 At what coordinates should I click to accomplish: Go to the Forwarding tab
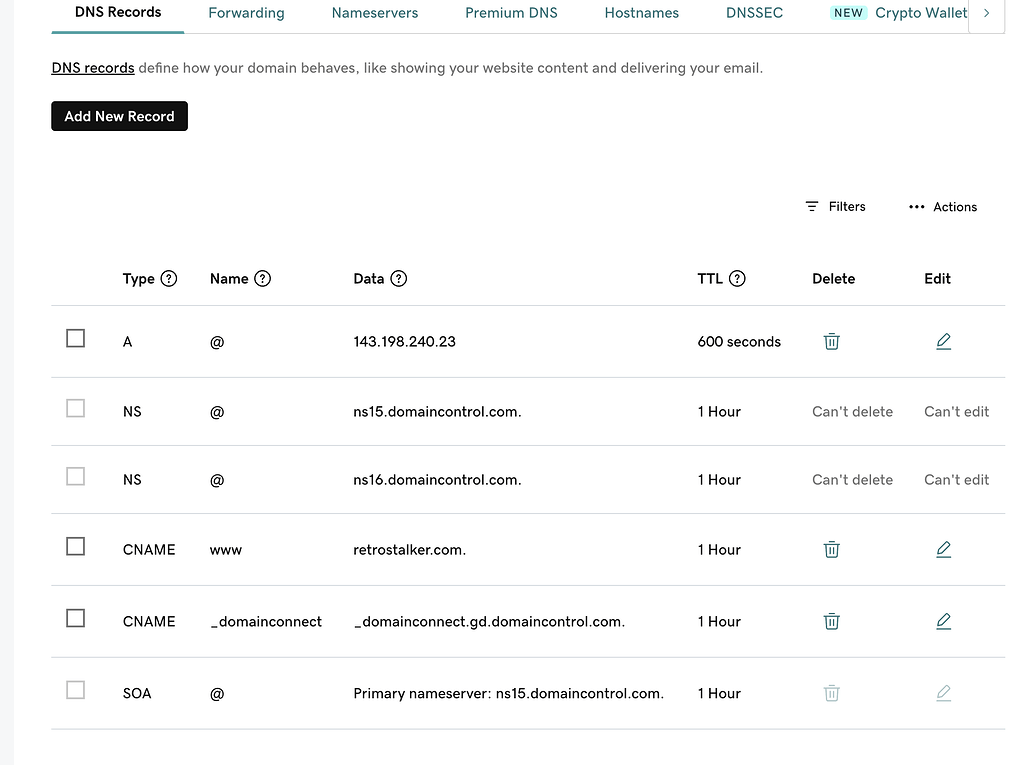[x=246, y=13]
